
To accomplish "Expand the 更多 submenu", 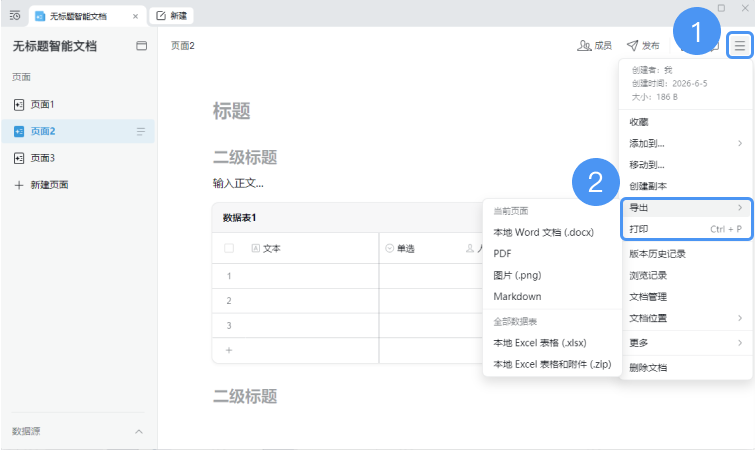I will (x=686, y=343).
